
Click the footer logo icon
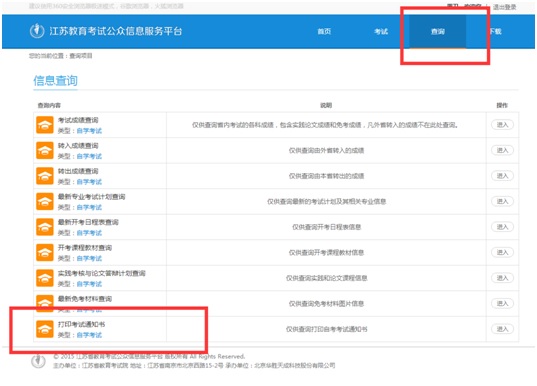tap(38, 361)
